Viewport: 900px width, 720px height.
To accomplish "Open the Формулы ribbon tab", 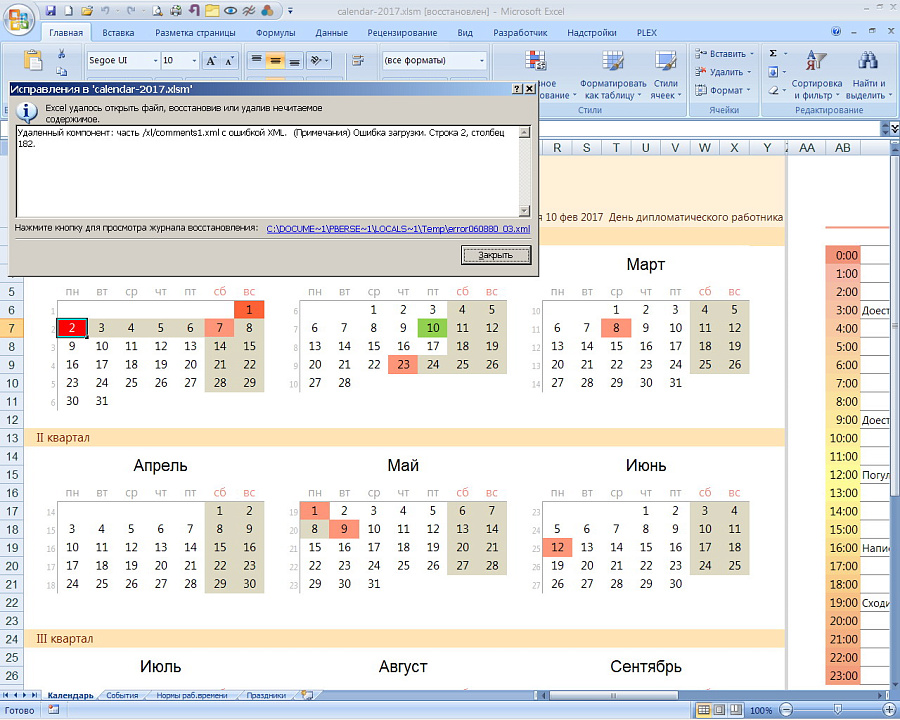I will pos(275,32).
